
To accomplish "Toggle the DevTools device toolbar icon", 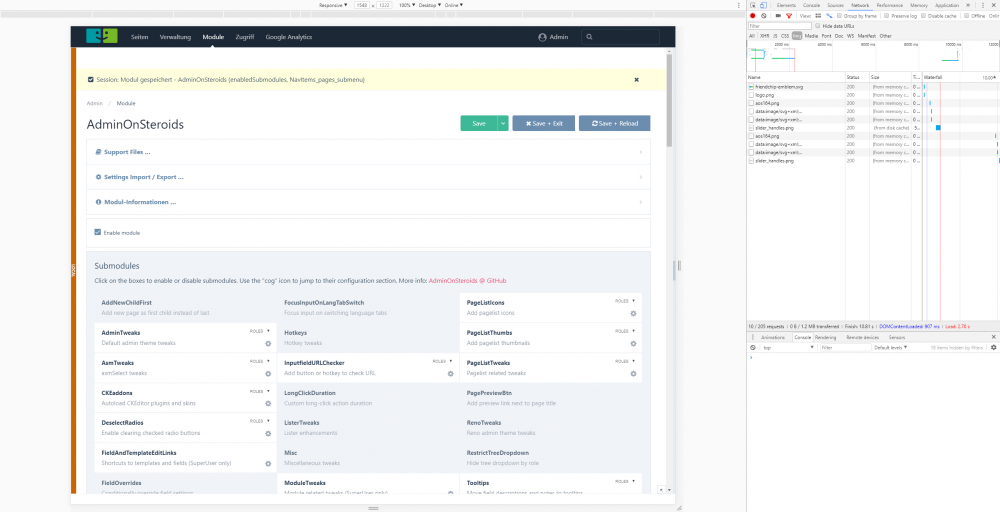I will (x=764, y=5).
